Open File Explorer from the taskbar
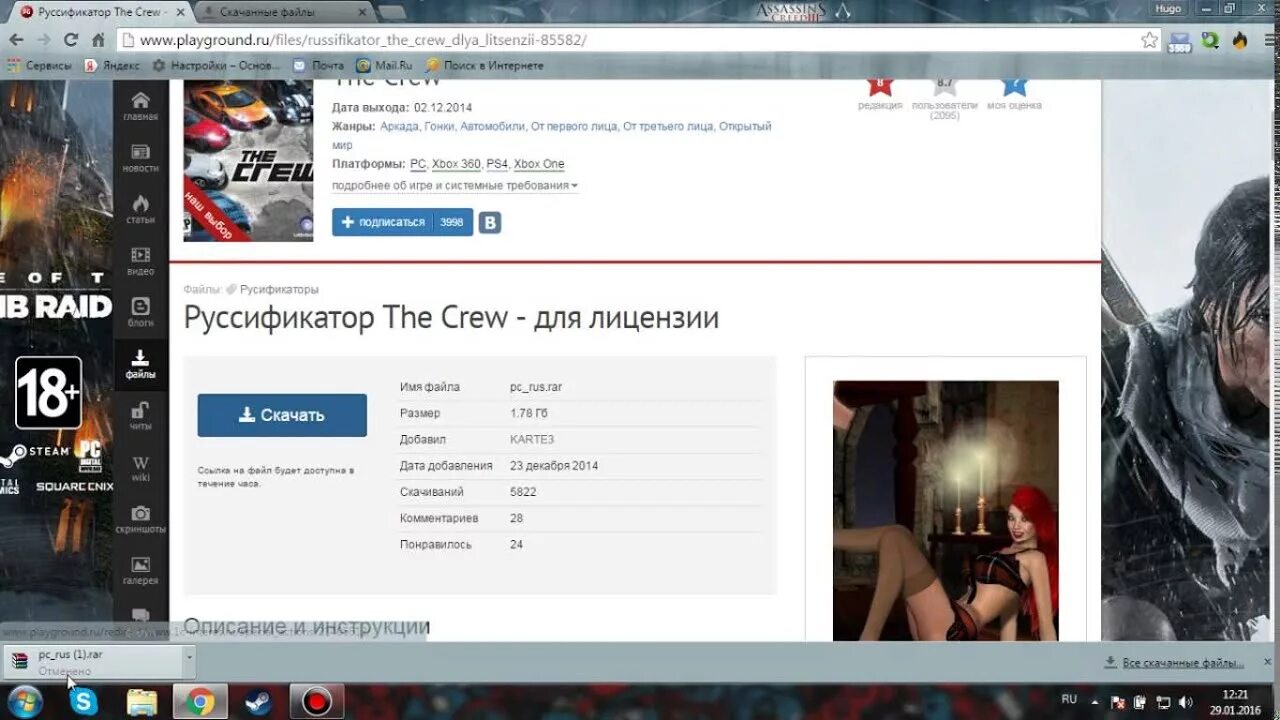 click(x=142, y=702)
